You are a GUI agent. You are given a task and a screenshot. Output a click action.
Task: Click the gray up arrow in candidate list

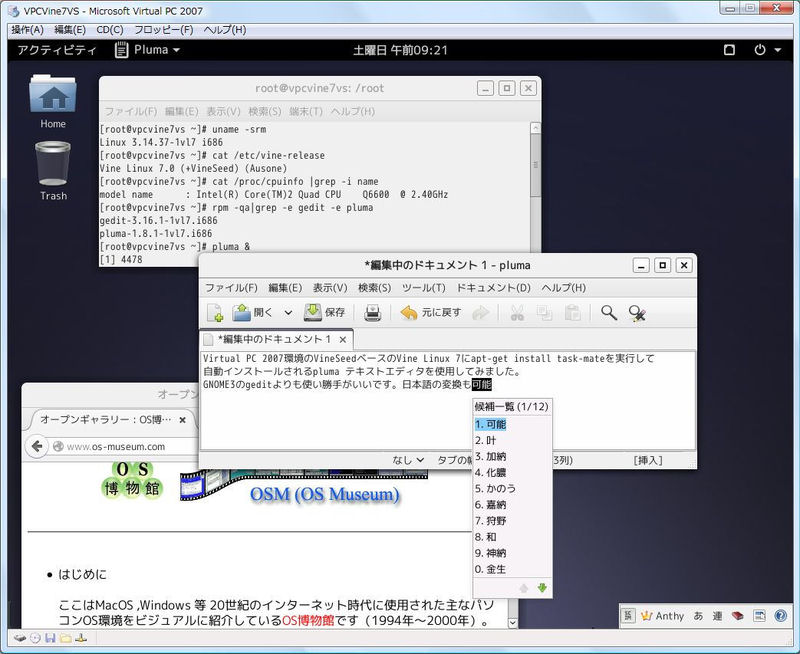(x=523, y=588)
